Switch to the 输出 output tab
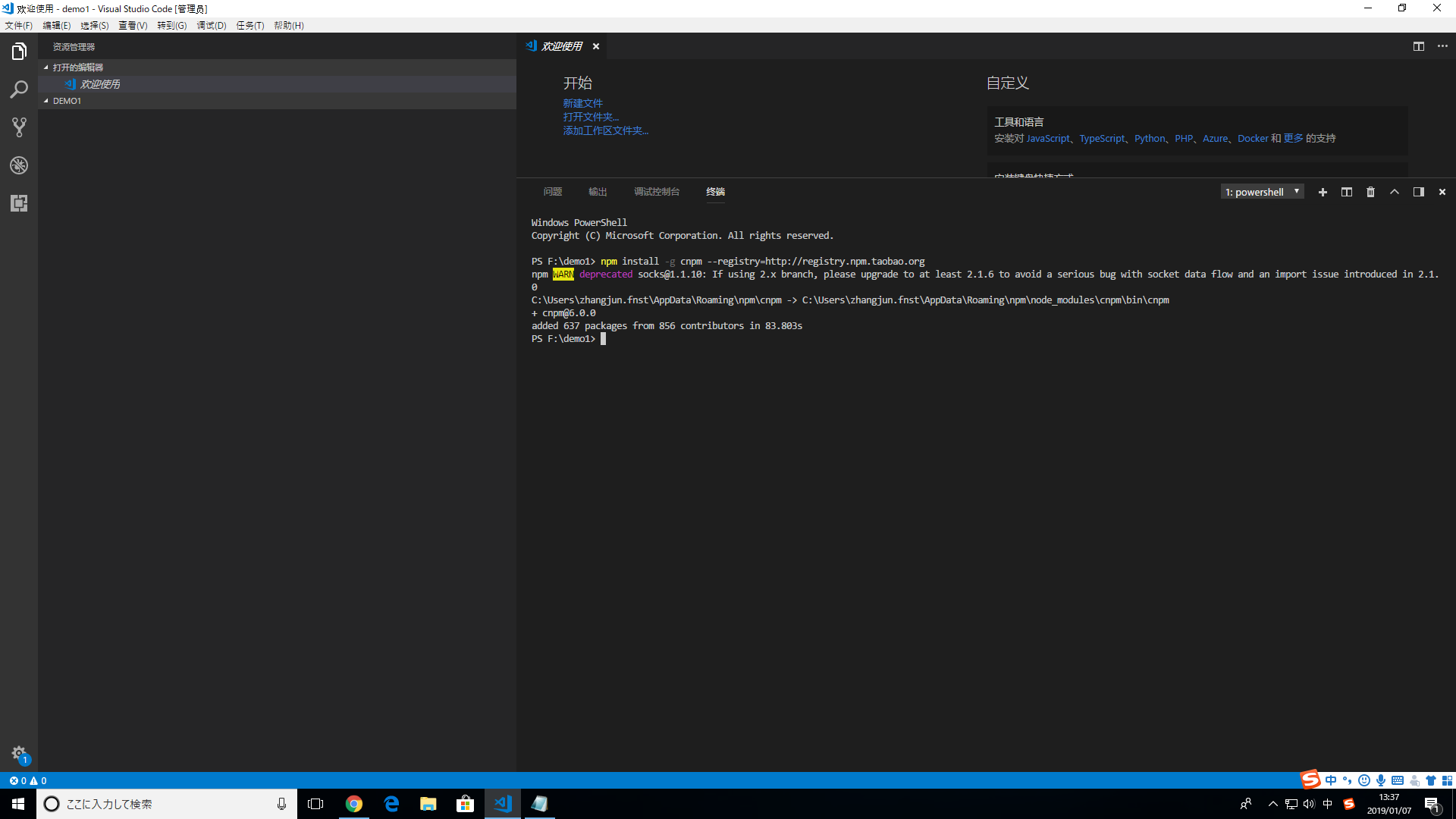 click(x=598, y=192)
